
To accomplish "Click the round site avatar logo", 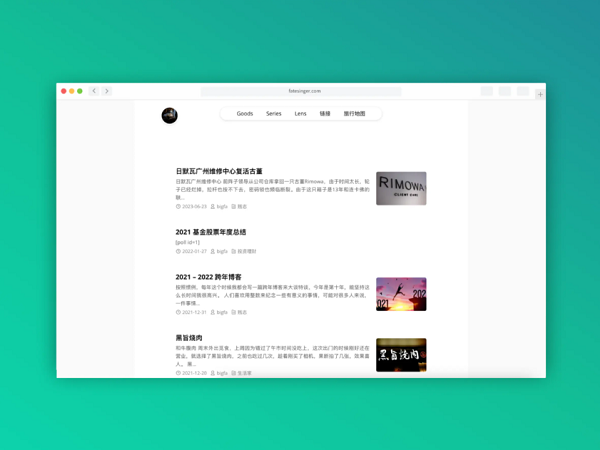I will (170, 116).
